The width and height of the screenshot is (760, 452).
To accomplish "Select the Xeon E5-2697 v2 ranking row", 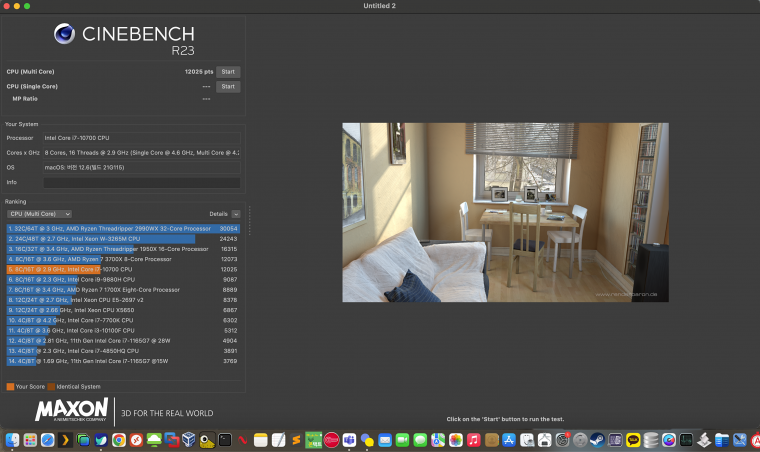I will click(123, 300).
